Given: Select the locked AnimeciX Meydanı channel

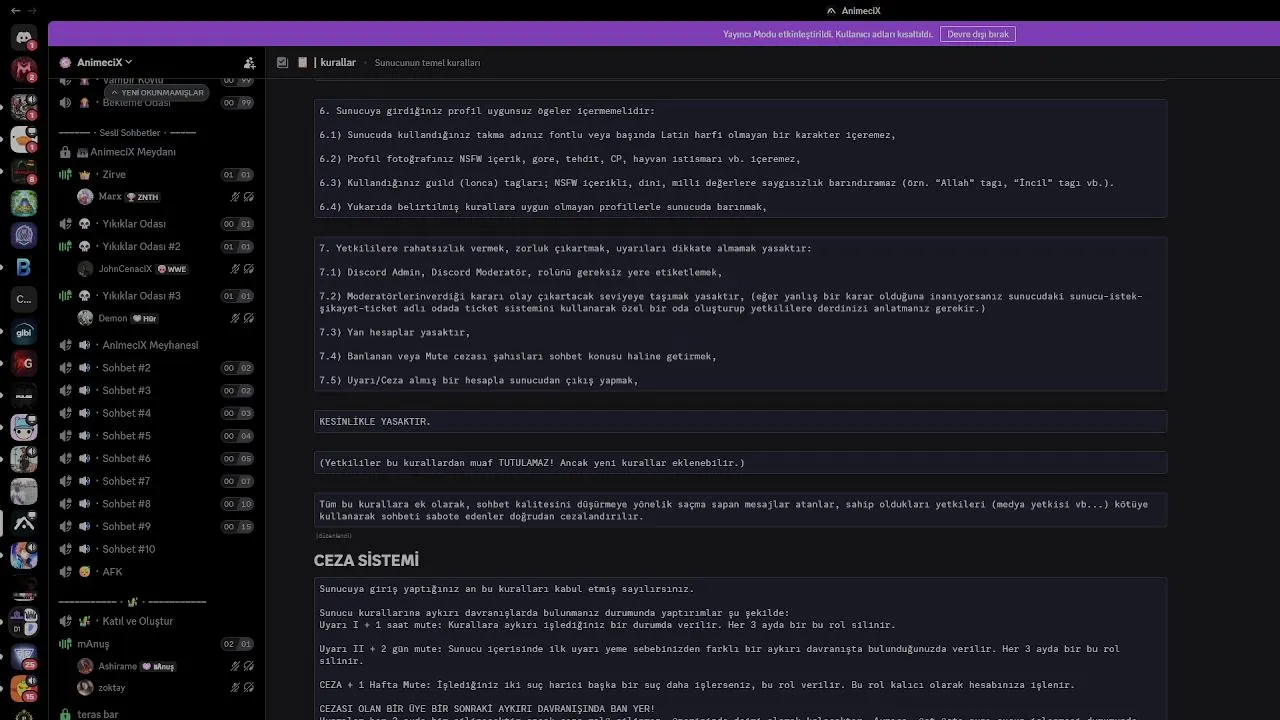Looking at the screenshot, I should 132,152.
